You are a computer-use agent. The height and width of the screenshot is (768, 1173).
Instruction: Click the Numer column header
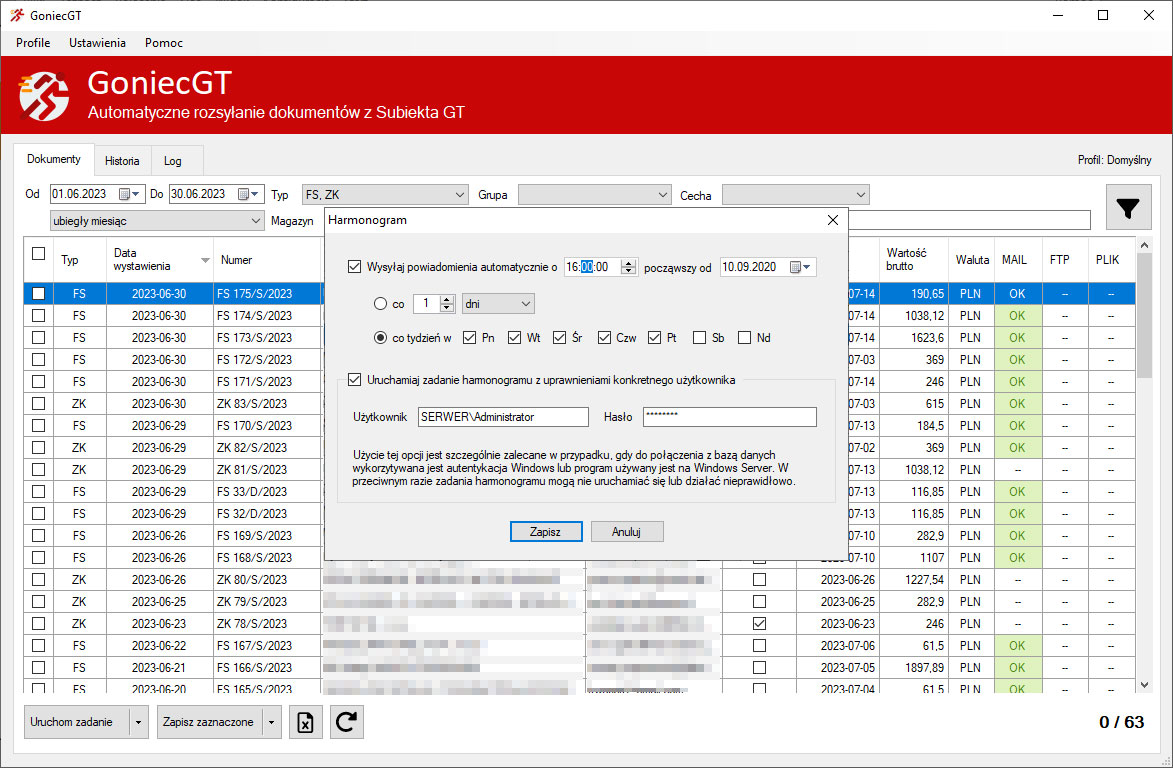coord(267,259)
